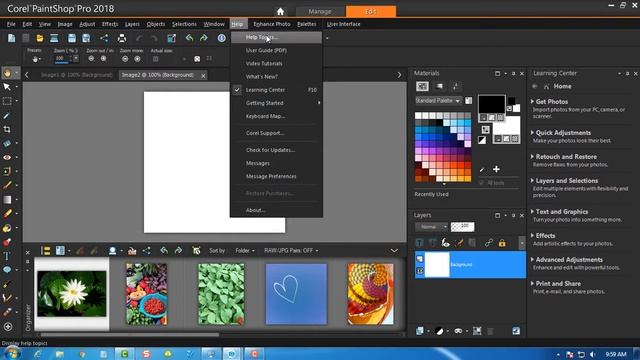640x360 pixels.
Task: Select the Text tool
Action: (7, 256)
